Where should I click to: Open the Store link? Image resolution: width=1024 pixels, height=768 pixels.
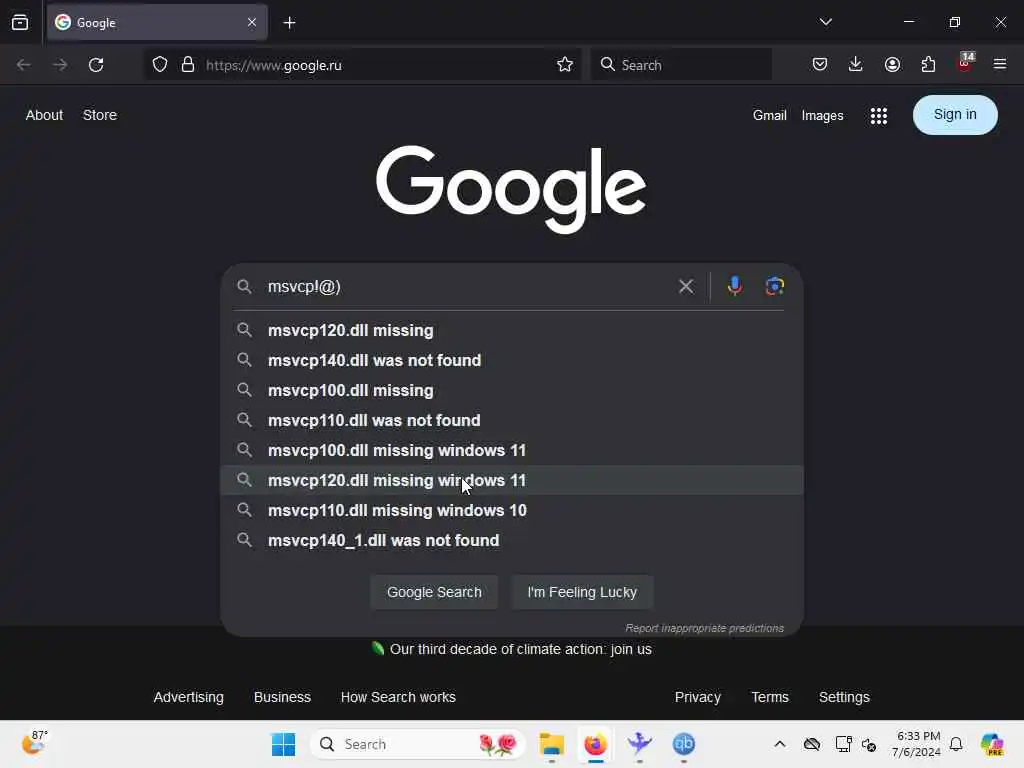(x=100, y=115)
